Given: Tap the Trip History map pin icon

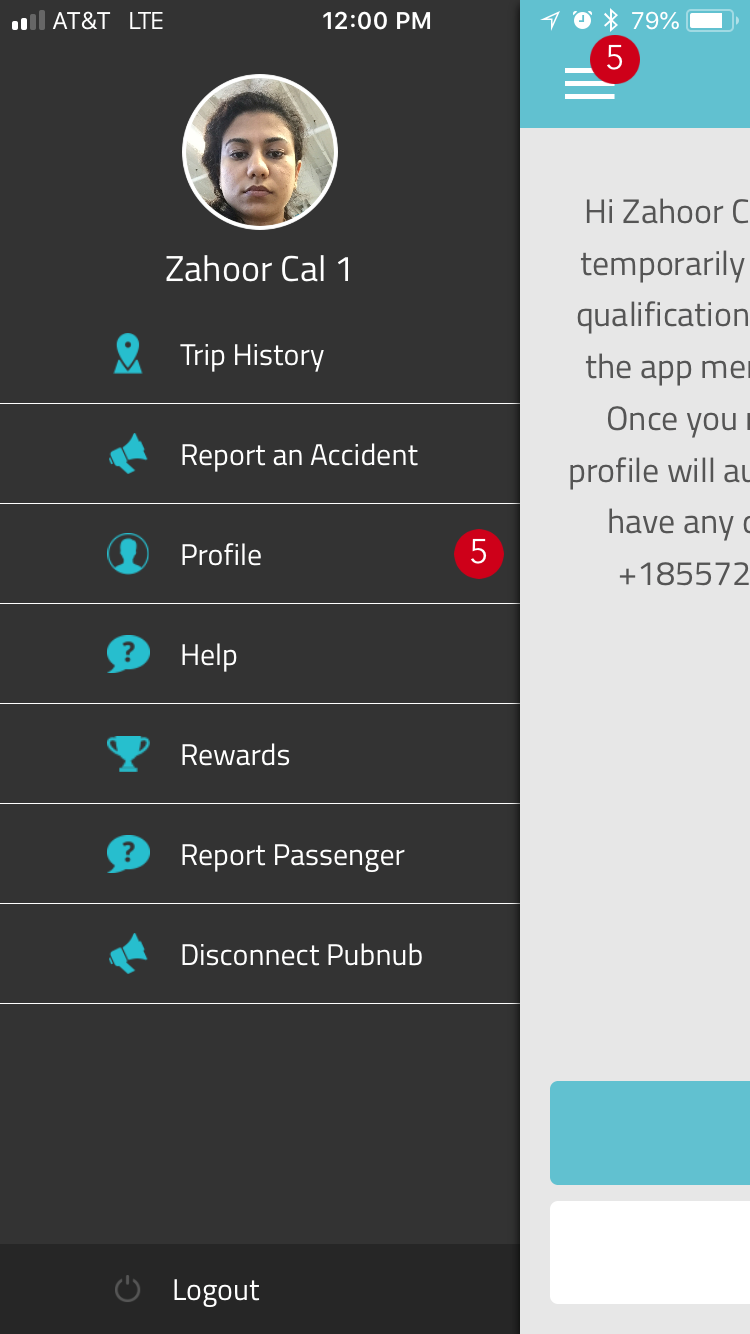Looking at the screenshot, I should tap(128, 354).
